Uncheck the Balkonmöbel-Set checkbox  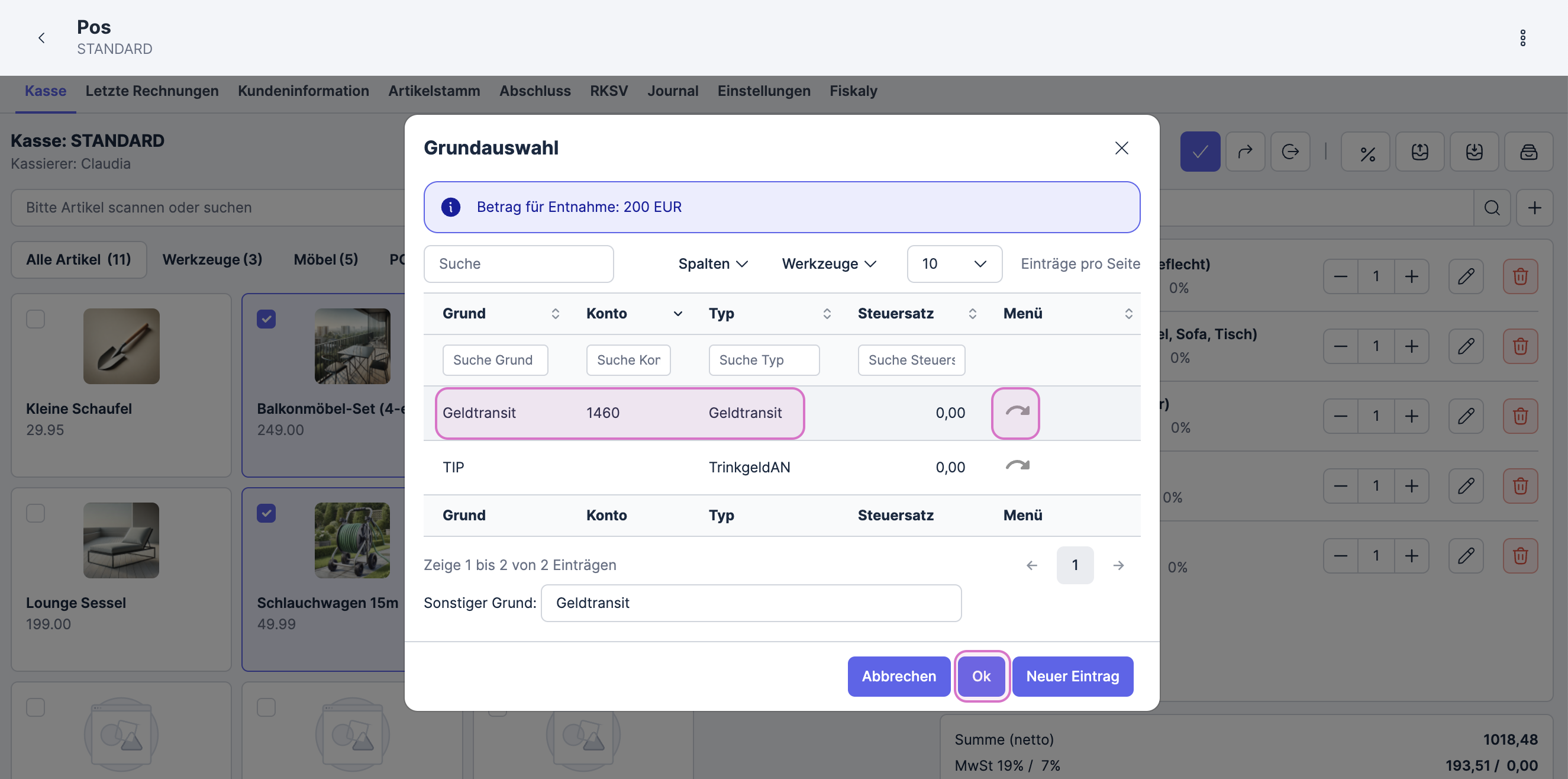[266, 319]
